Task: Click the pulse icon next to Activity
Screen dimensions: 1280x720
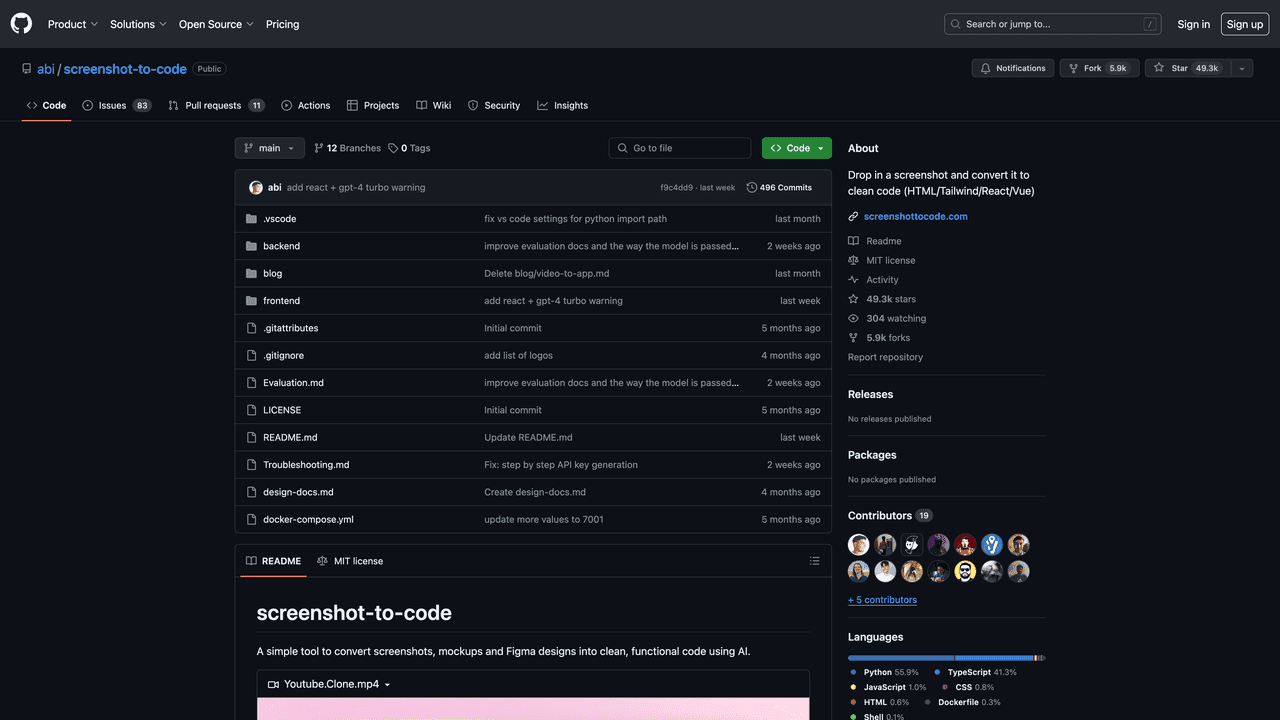Action: [x=853, y=280]
